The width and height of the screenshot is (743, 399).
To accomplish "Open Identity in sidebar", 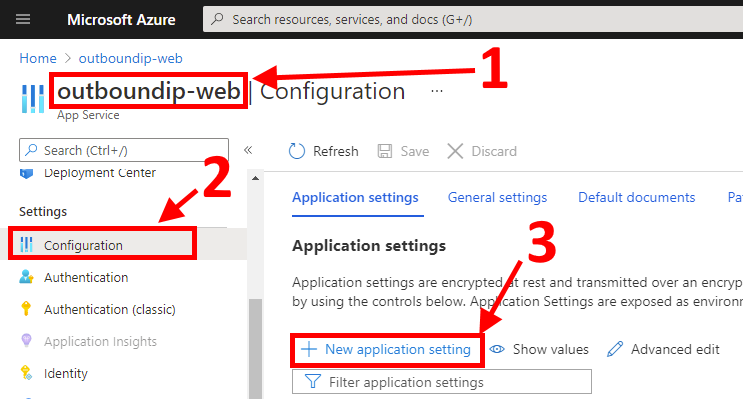I will point(65,373).
